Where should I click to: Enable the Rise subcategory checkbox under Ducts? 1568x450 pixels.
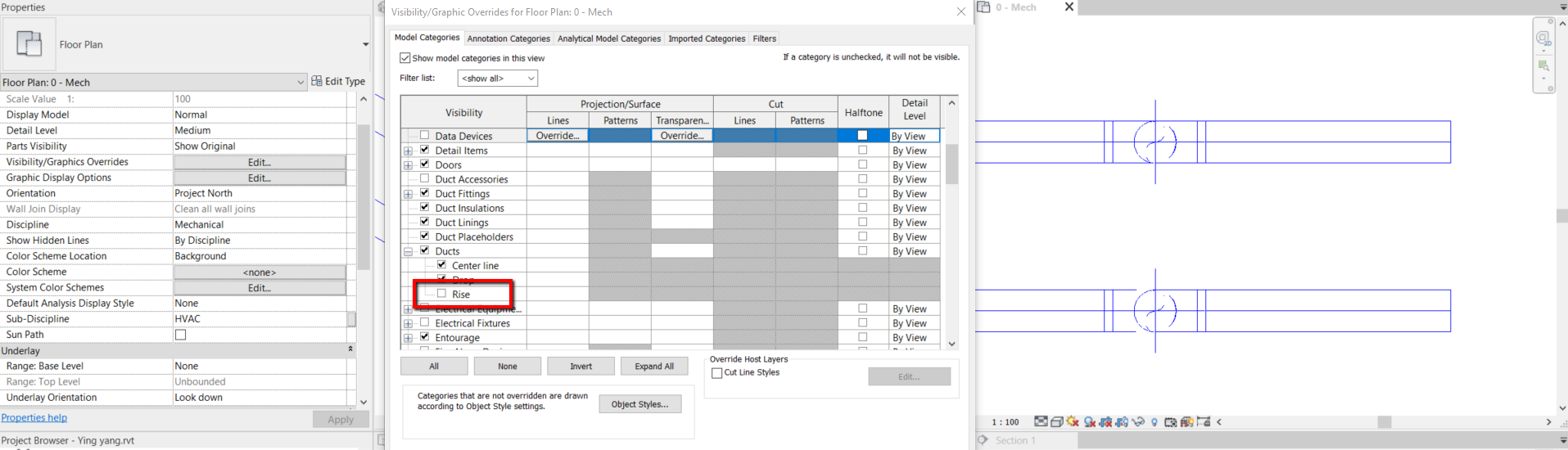tap(442, 294)
